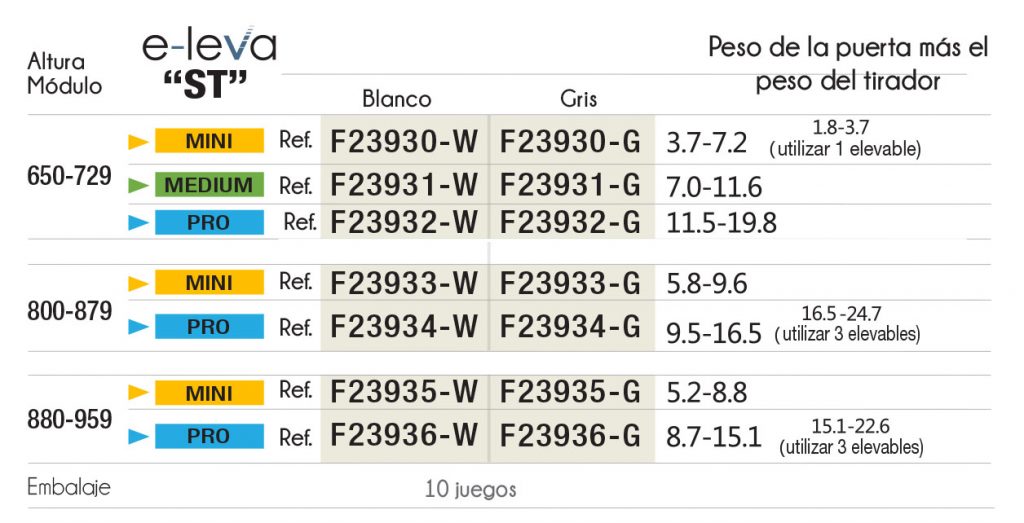Click green arrow beside MEDIUM badge

point(138,185)
